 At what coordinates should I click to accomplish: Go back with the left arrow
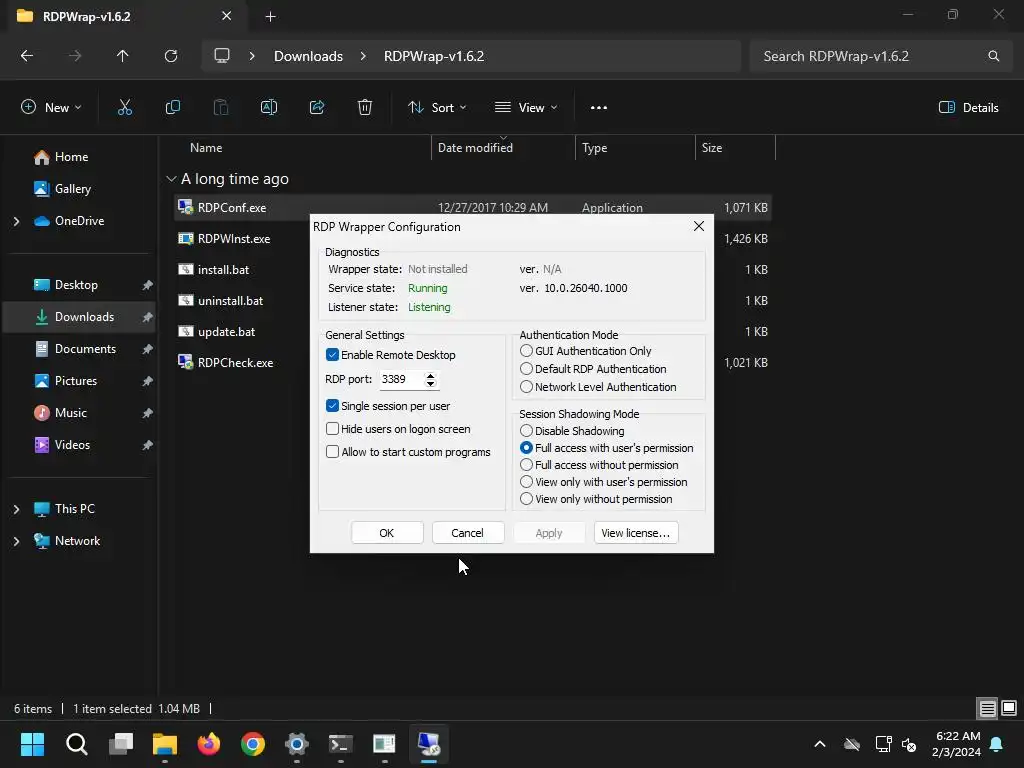27,56
